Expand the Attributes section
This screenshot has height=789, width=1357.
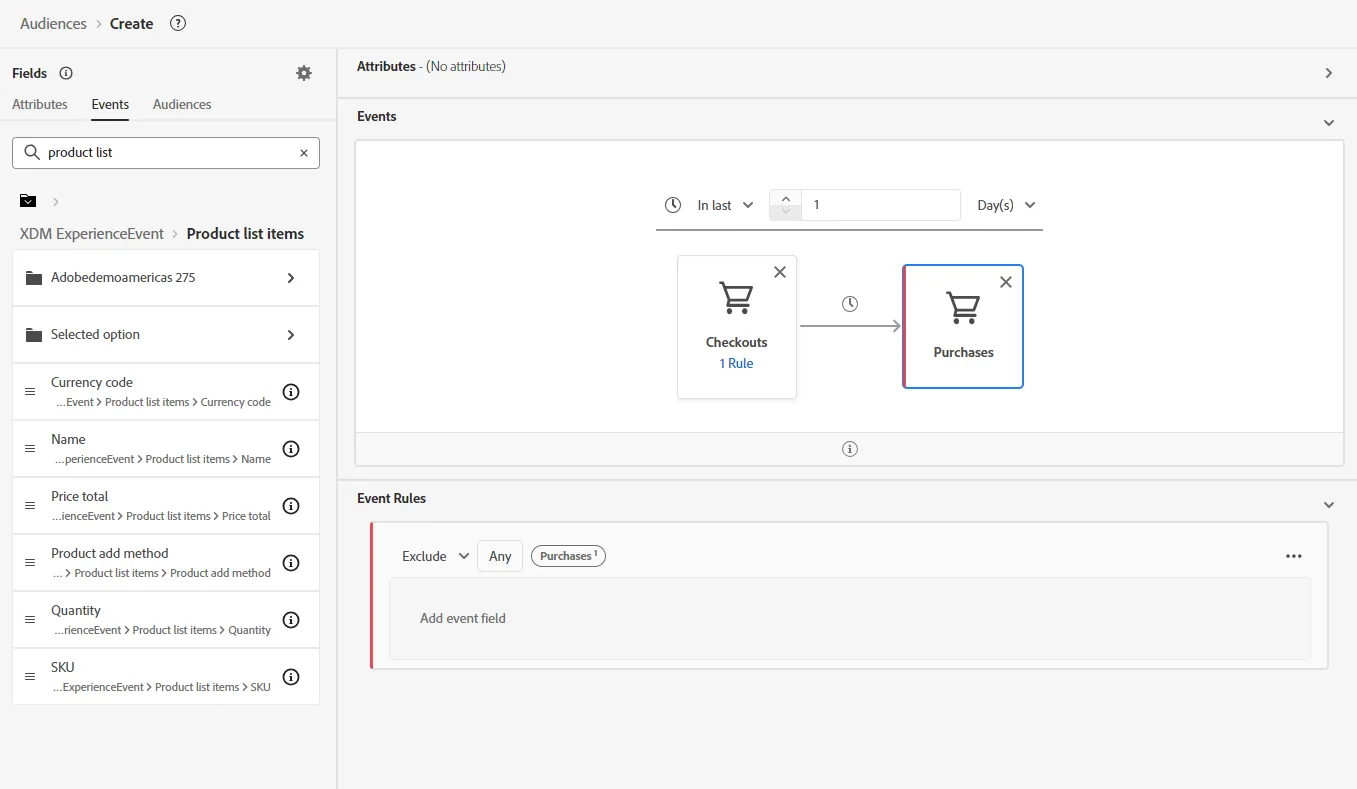tap(1329, 73)
